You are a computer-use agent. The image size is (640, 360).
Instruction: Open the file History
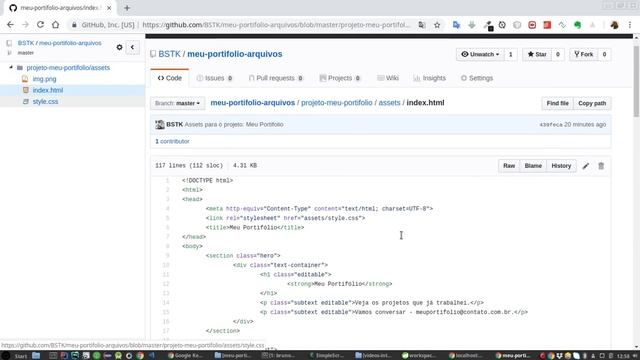(x=561, y=166)
